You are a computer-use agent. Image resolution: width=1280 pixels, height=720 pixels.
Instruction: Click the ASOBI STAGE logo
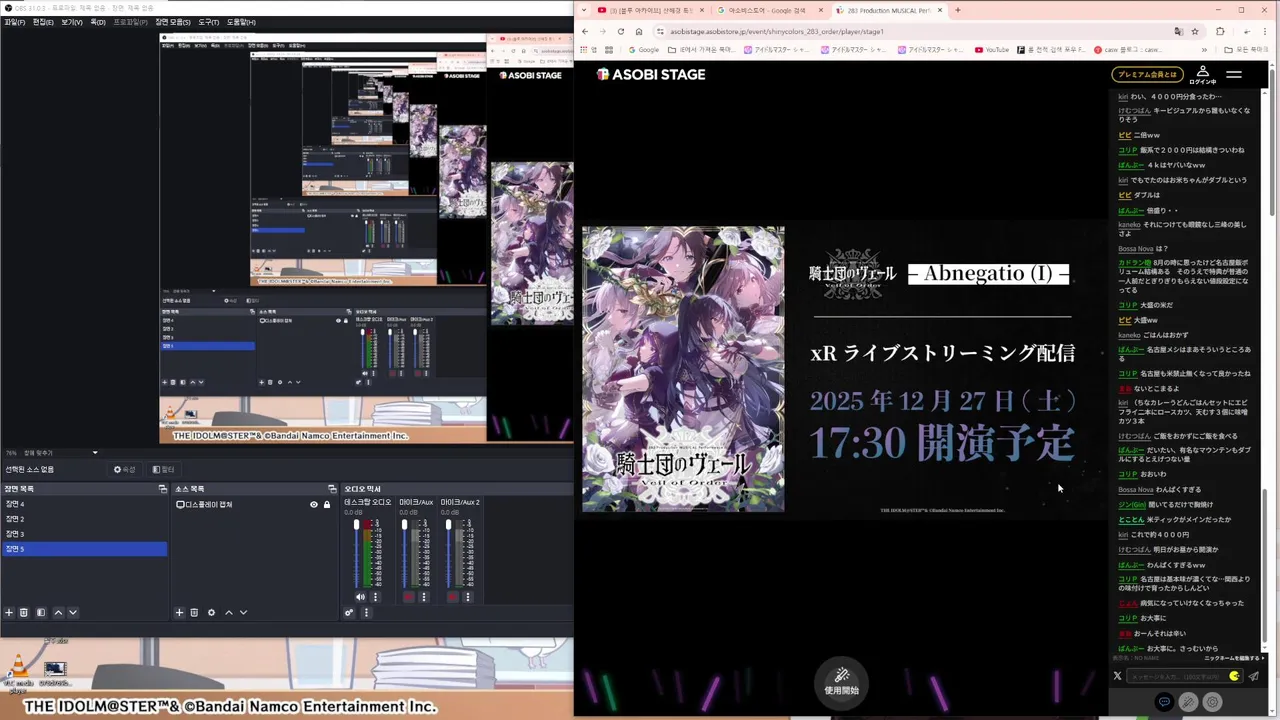pos(651,74)
